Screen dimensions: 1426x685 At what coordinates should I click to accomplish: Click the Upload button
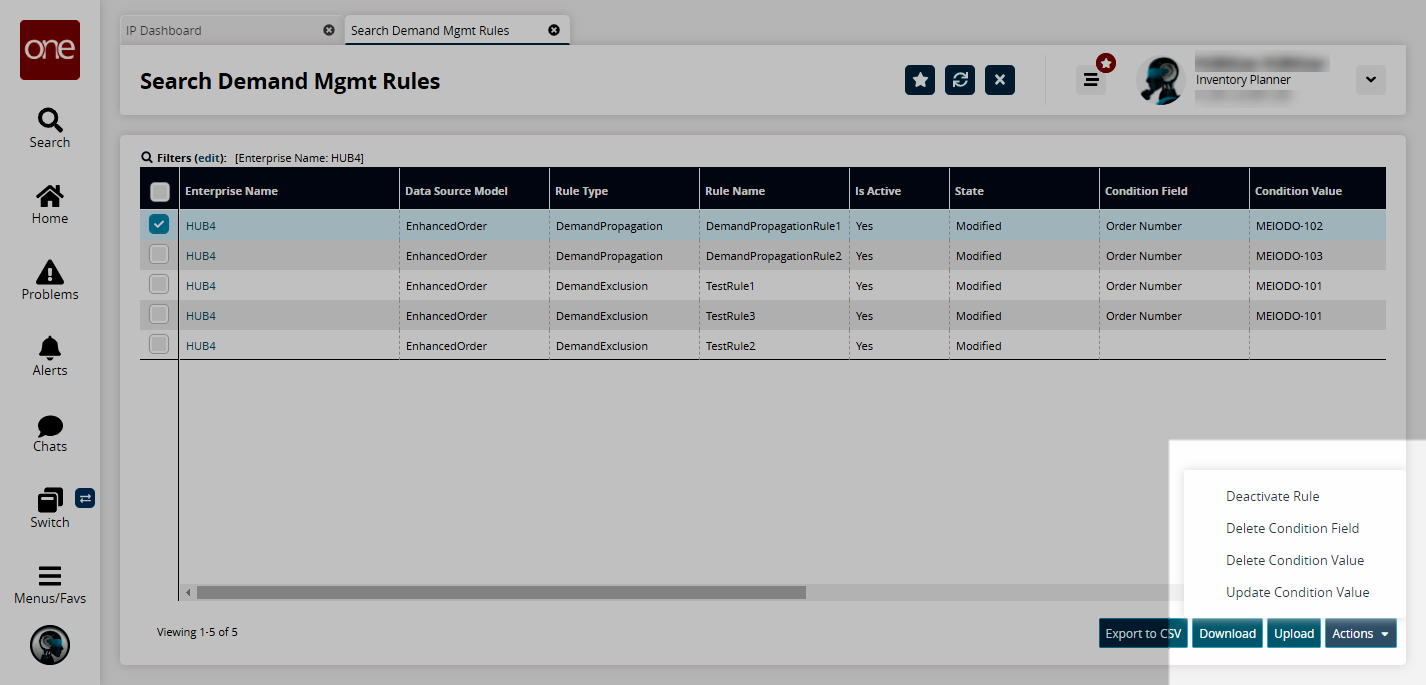pos(1294,633)
